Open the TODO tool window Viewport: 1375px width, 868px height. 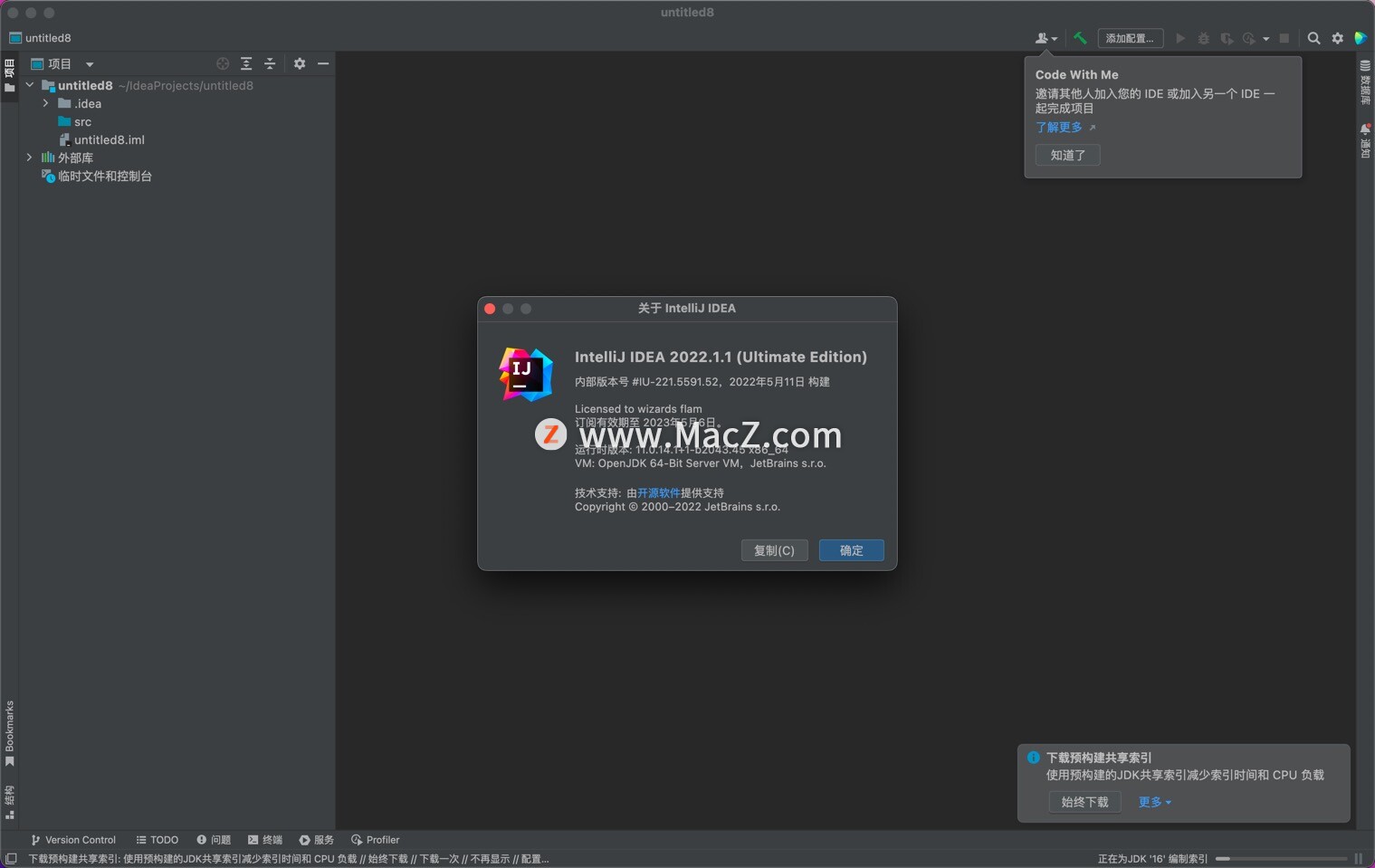tap(157, 840)
